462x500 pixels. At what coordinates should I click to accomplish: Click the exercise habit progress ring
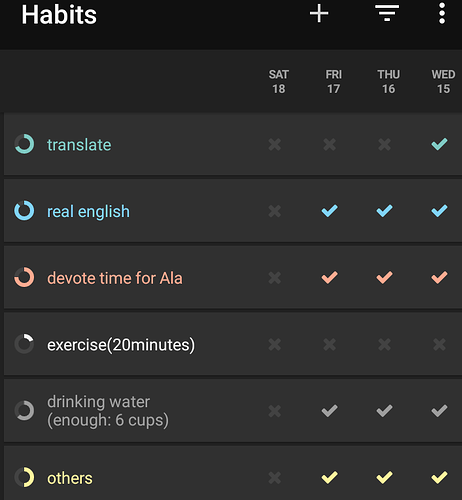(24, 344)
